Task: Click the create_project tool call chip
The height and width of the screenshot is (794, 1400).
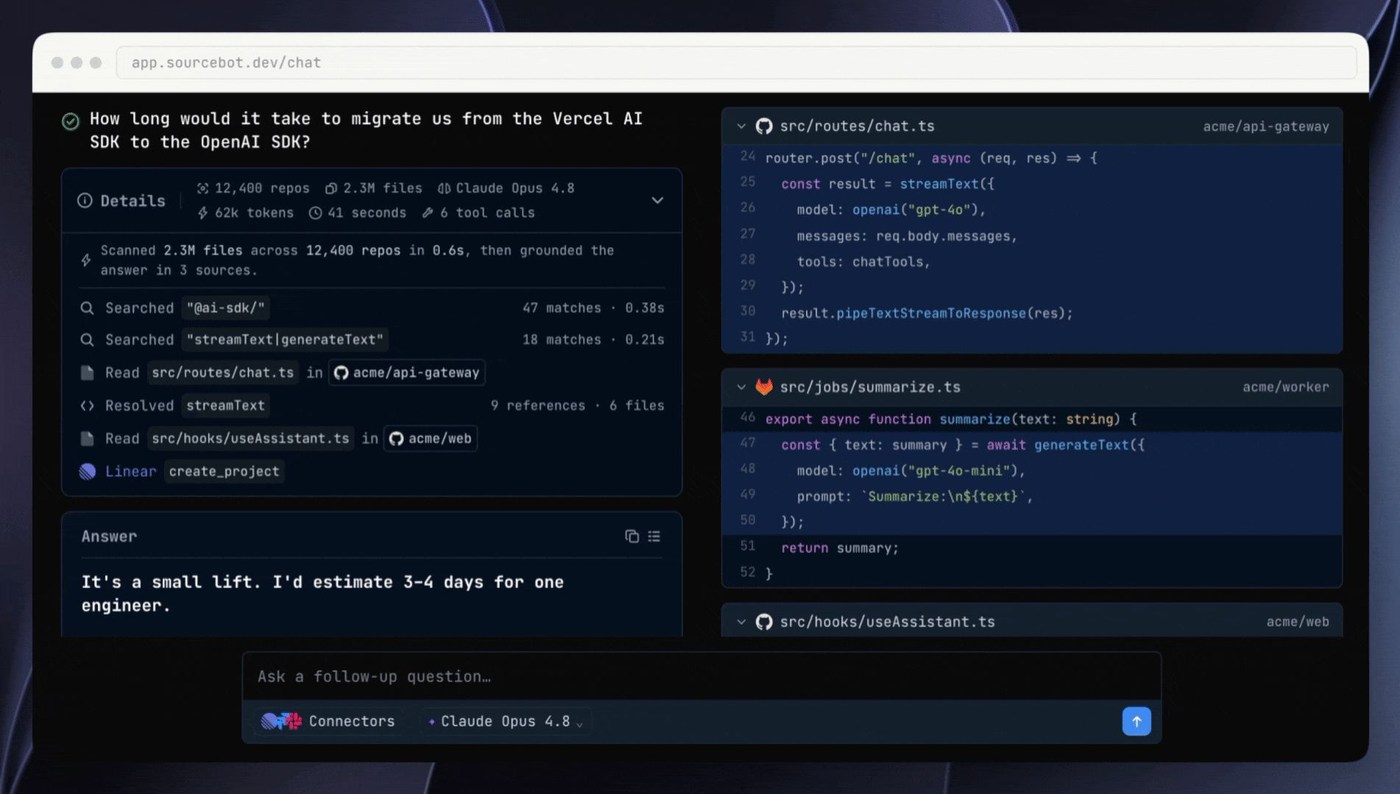Action: pyautogui.click(x=224, y=471)
